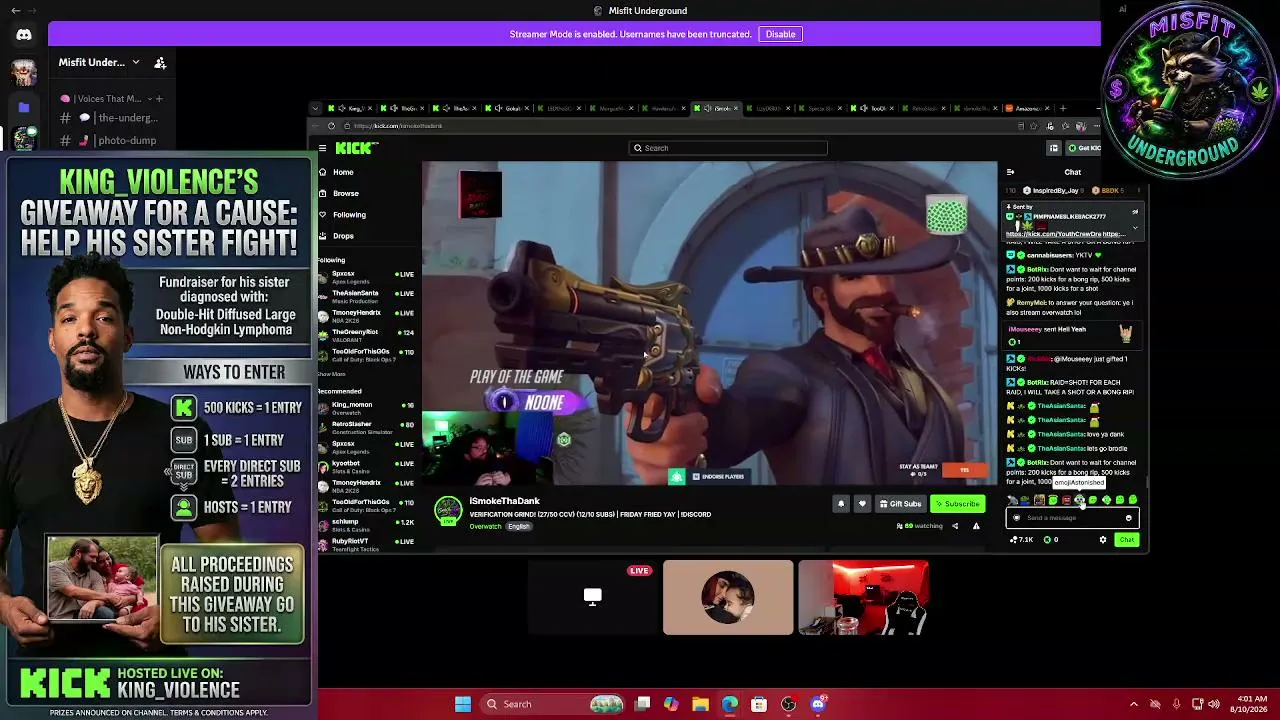Viewport: 1280px width, 720px height.
Task: Click the Overwatch category link
Action: coord(485,526)
